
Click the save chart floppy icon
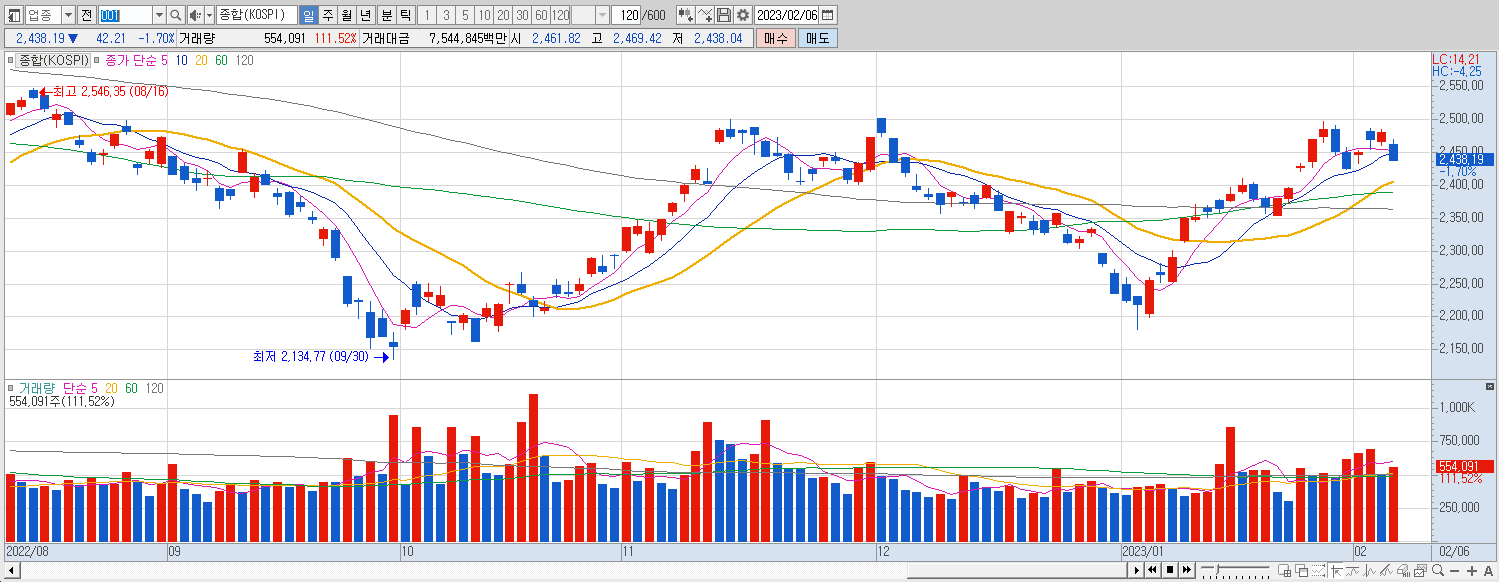(724, 15)
